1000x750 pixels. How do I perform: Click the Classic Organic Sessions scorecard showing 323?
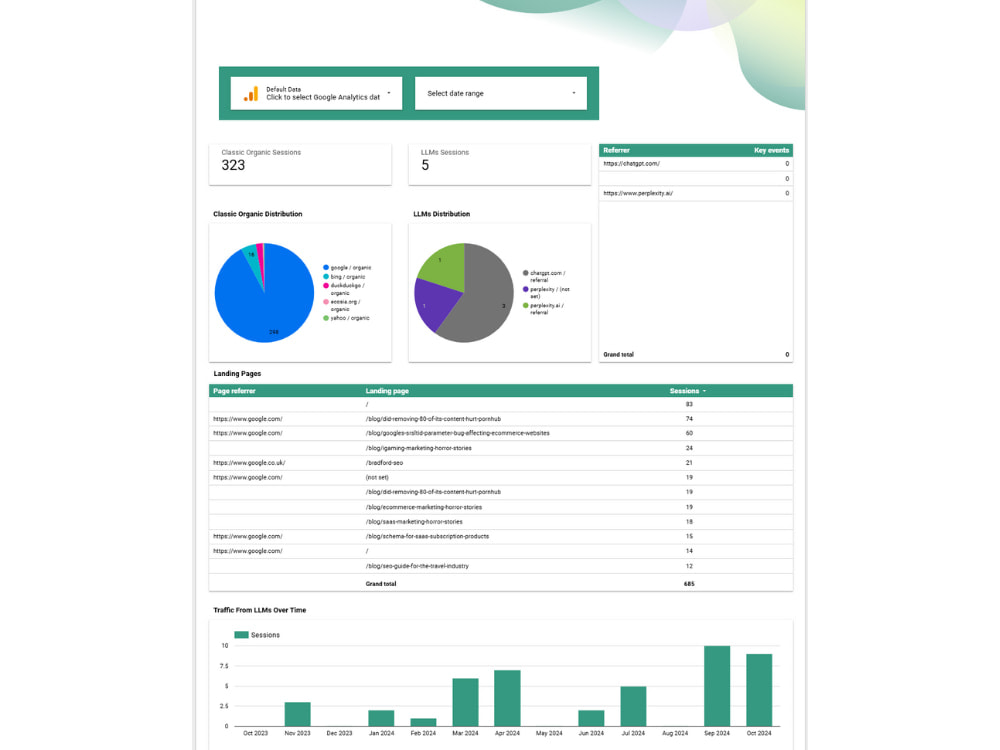point(300,165)
